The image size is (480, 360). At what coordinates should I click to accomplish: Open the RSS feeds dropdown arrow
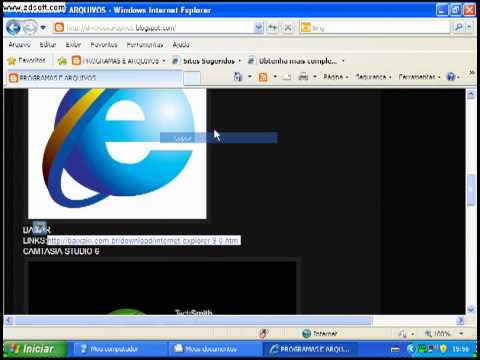coord(275,77)
